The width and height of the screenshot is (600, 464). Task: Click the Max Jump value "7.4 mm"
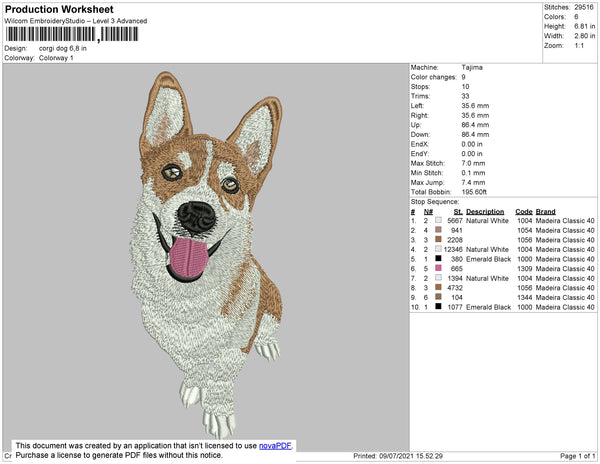[473, 182]
